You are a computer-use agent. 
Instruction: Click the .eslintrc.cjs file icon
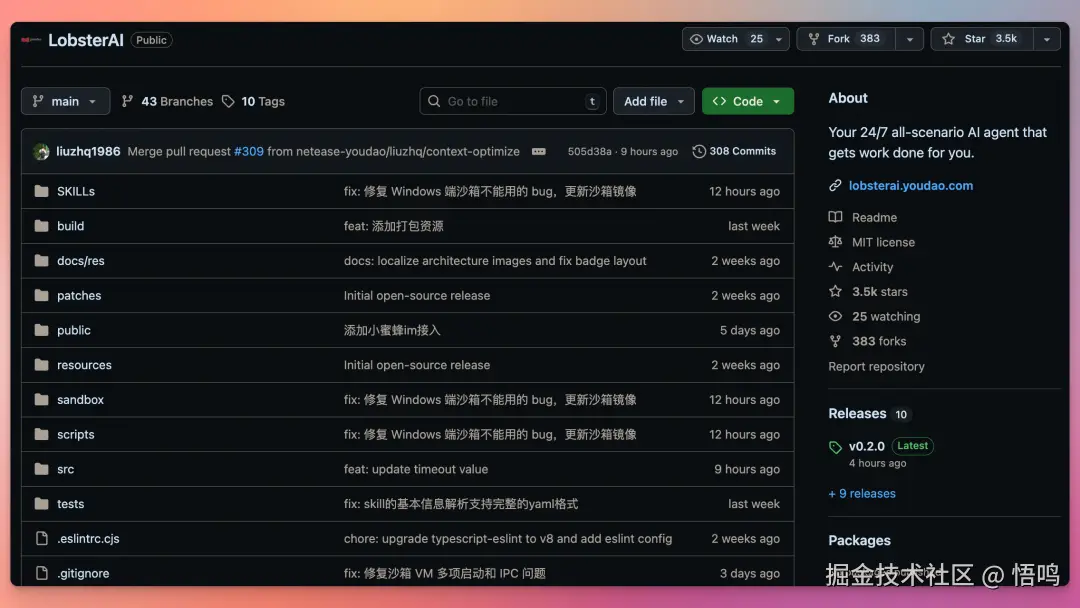(x=41, y=538)
